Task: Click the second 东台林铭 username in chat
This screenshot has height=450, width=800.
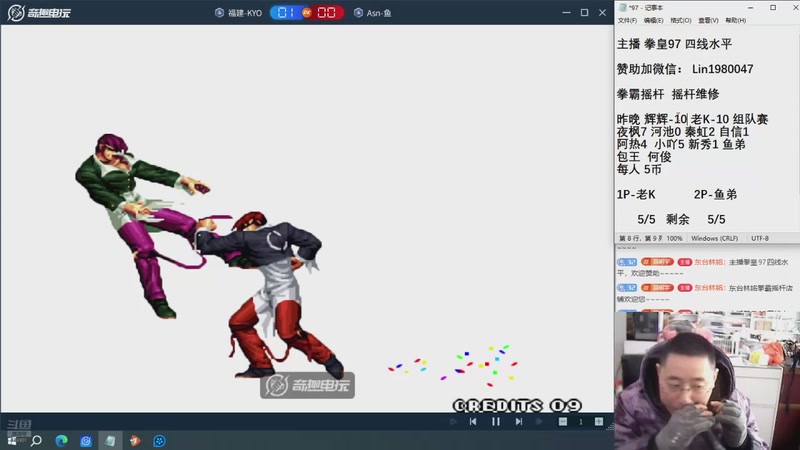Action: click(x=709, y=288)
